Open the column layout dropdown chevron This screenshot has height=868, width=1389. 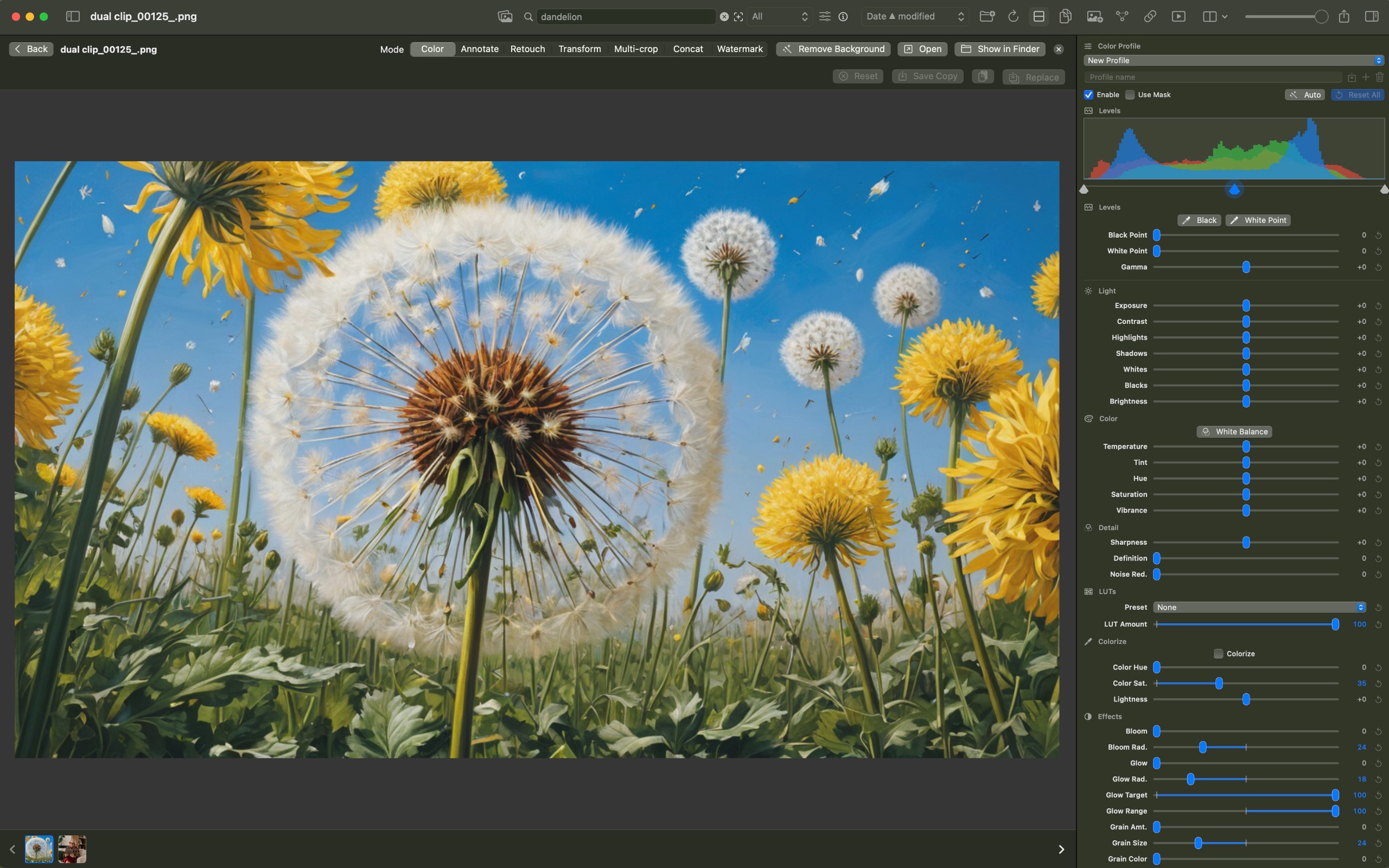[x=1225, y=17]
